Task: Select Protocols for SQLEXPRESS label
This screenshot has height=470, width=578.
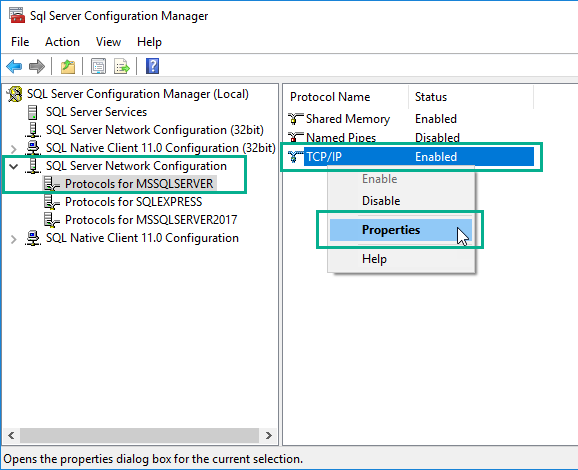Action: tap(133, 202)
